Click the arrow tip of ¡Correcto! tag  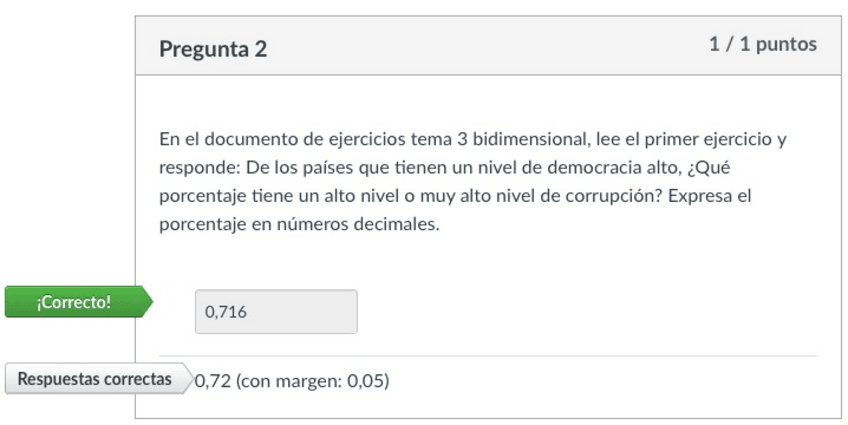pos(149,301)
